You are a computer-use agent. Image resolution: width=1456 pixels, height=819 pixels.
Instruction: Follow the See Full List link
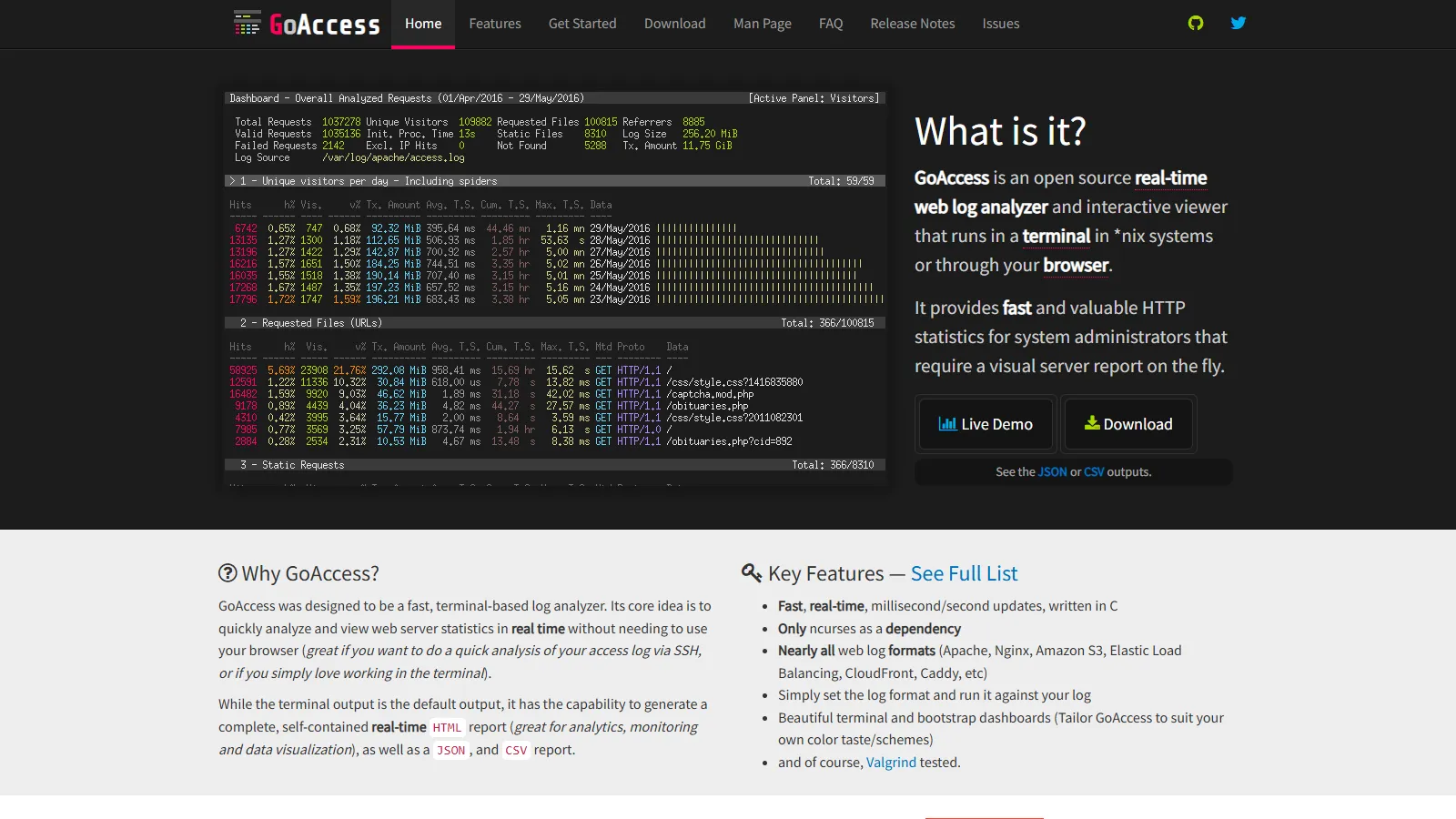[x=963, y=573]
